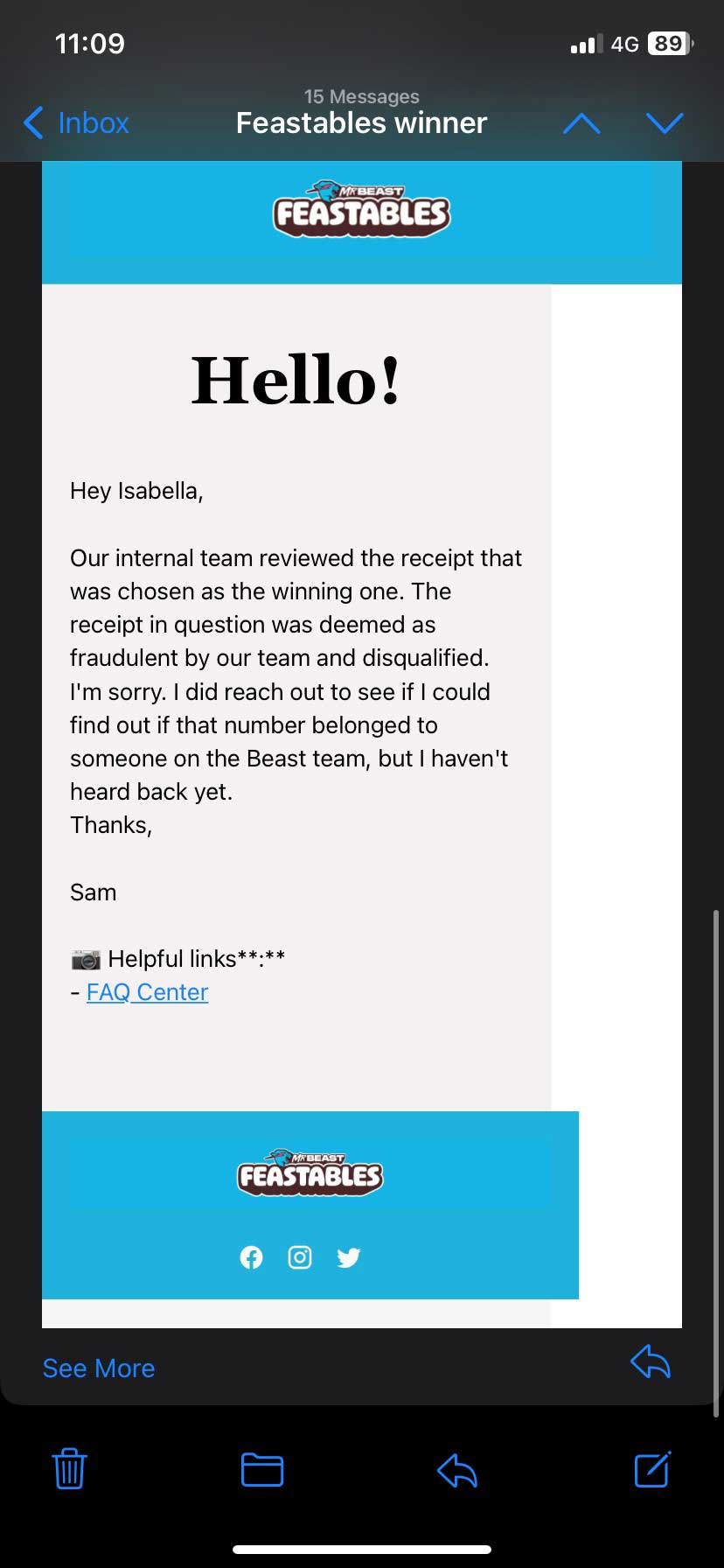Viewport: 724px width, 1568px height.
Task: Compose a new email with the compose icon
Action: click(x=651, y=1470)
